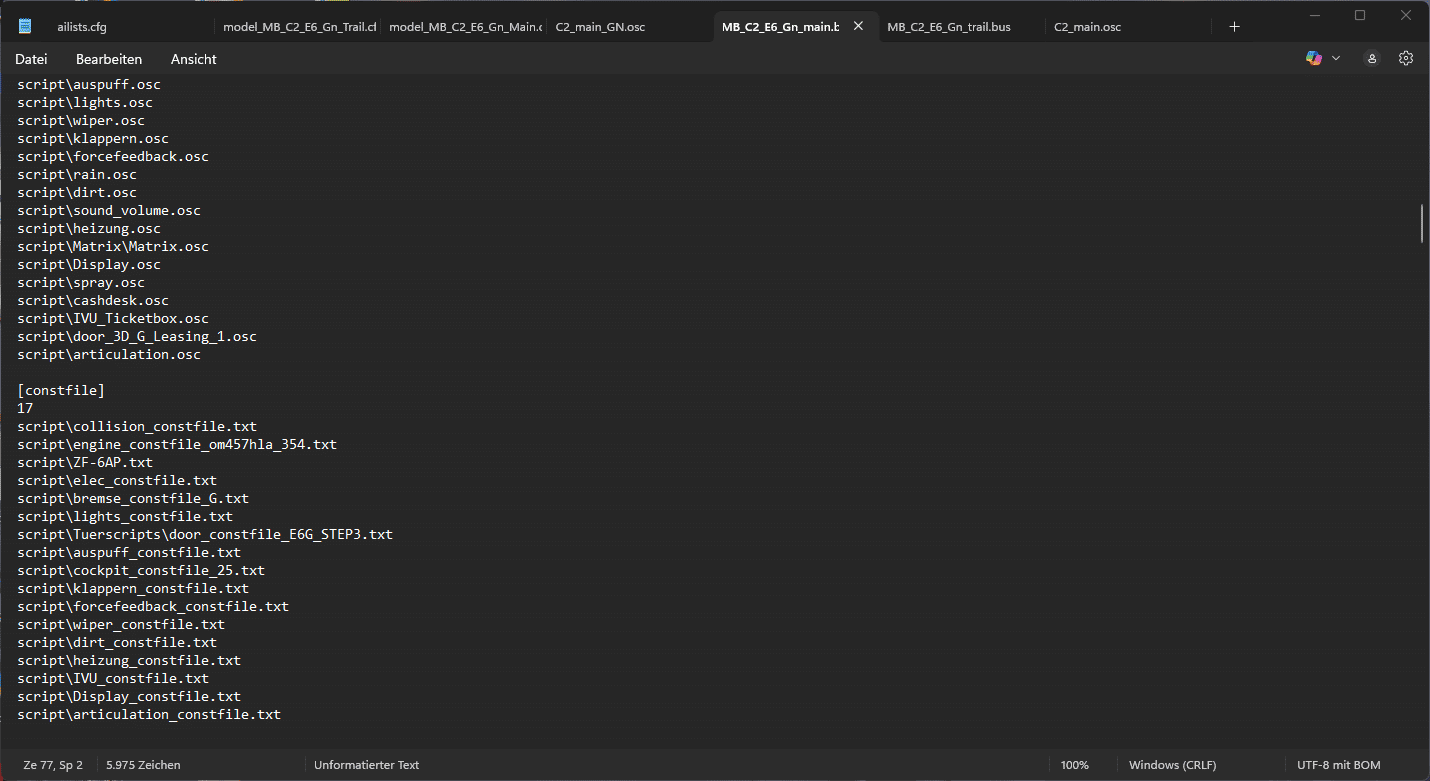This screenshot has height=781, width=1430.
Task: Click the 100% zoom level indicator
Action: coord(1074,765)
